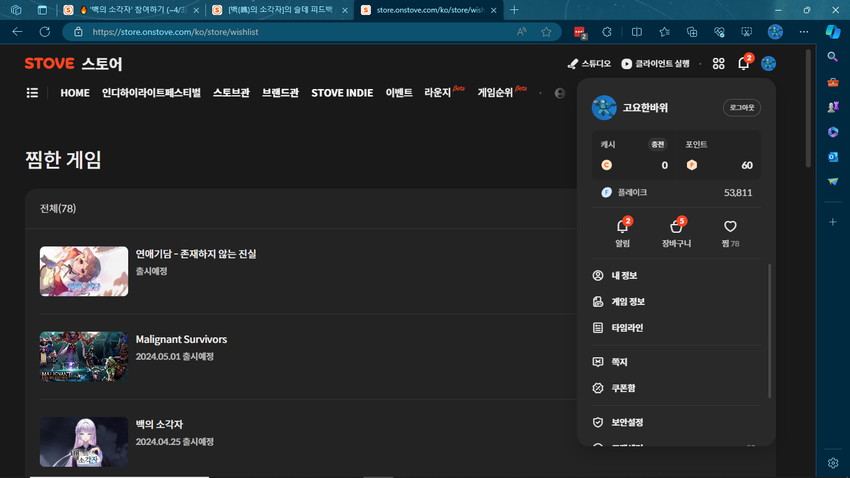Click the 스튜디오 rocket link
The image size is (850, 478).
click(589, 64)
